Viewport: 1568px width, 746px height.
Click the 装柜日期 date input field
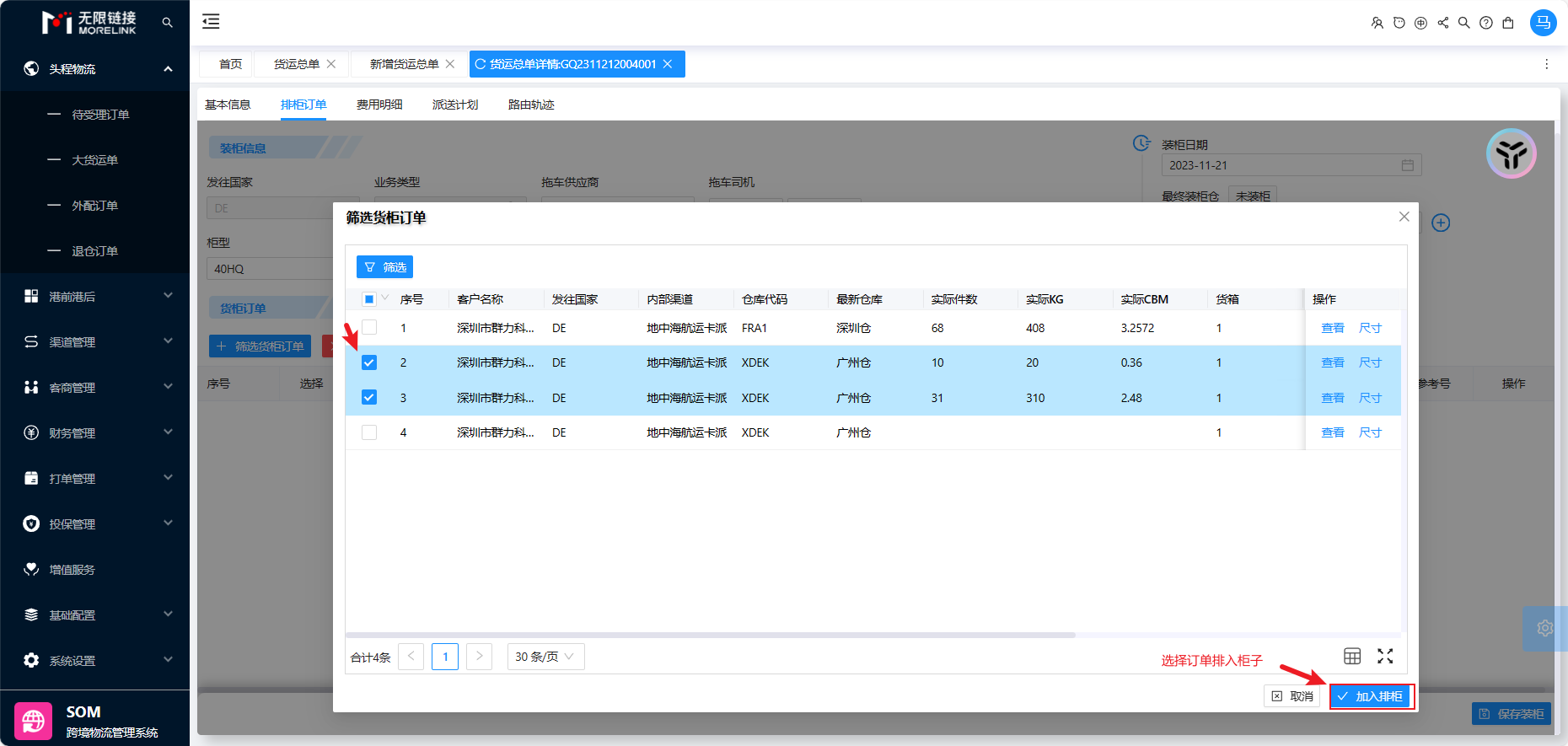tap(1291, 165)
